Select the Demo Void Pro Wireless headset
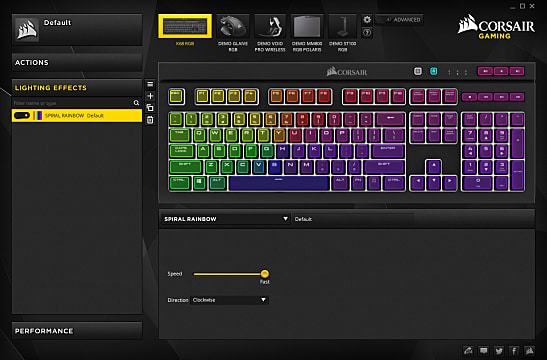Image resolution: width=547 pixels, height=360 pixels. [x=270, y=26]
